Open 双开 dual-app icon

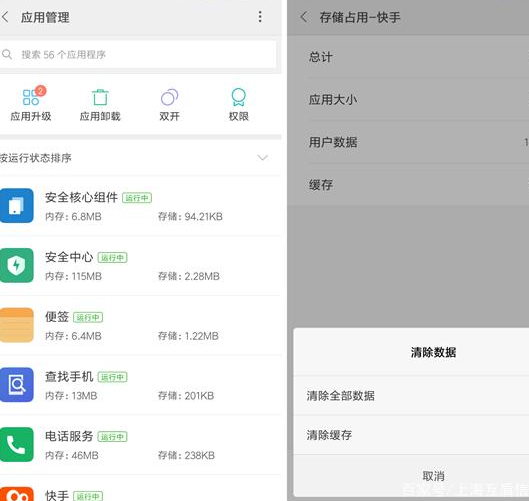click(169, 97)
